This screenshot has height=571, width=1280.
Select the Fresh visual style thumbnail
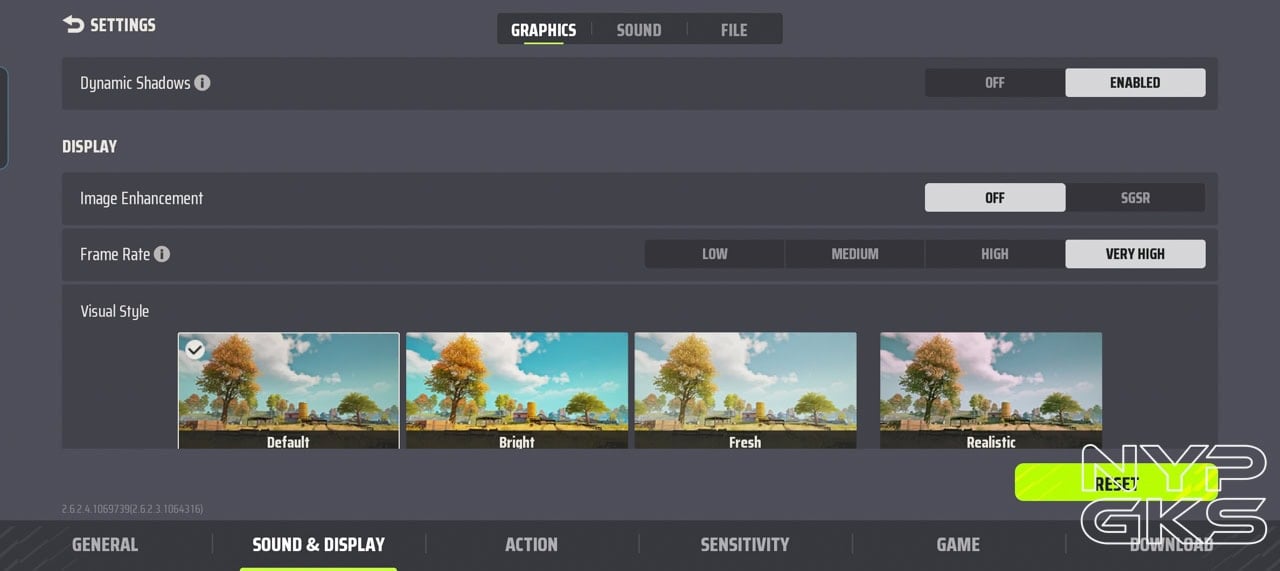coord(745,390)
